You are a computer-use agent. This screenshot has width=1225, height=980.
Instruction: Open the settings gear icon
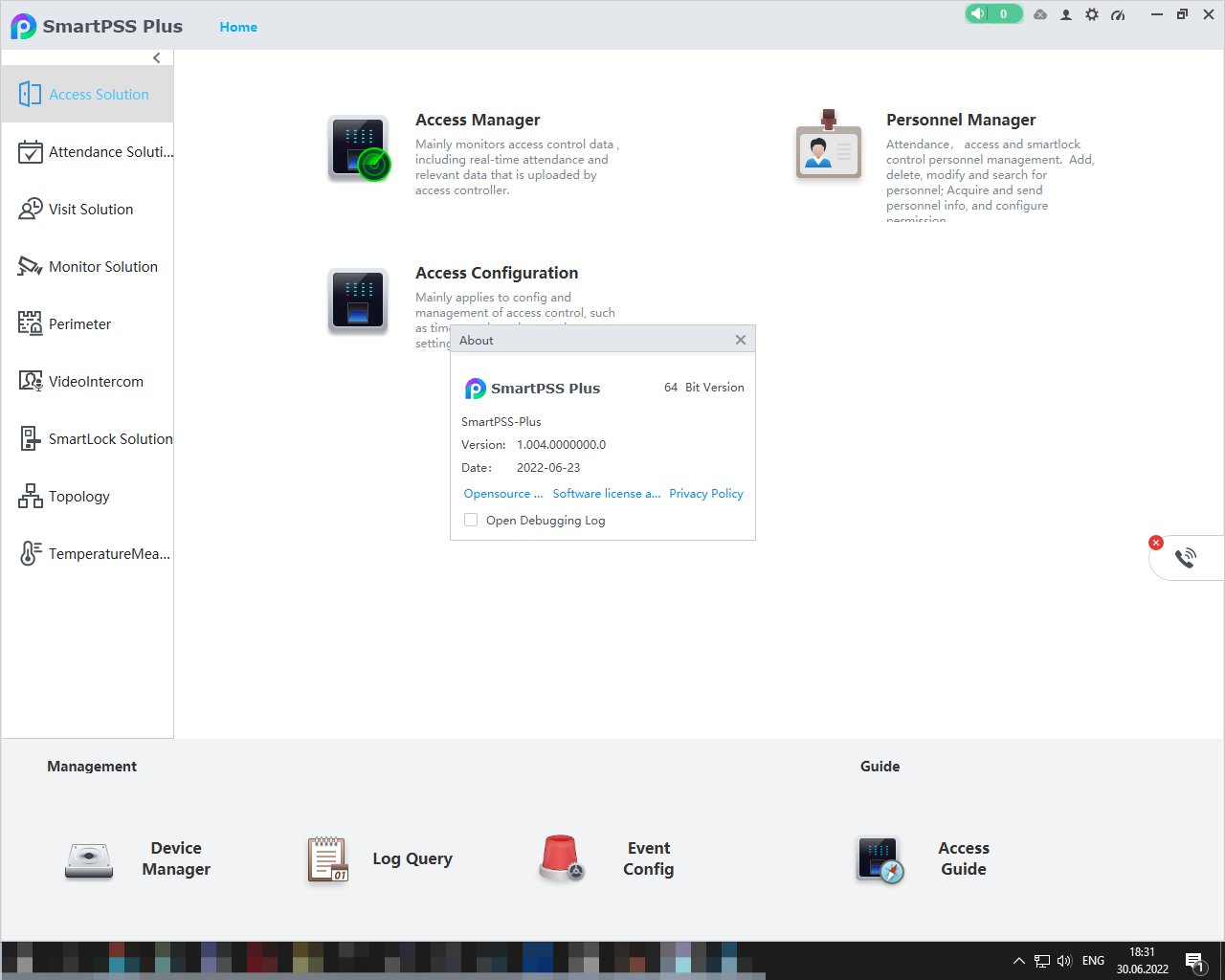[1092, 14]
